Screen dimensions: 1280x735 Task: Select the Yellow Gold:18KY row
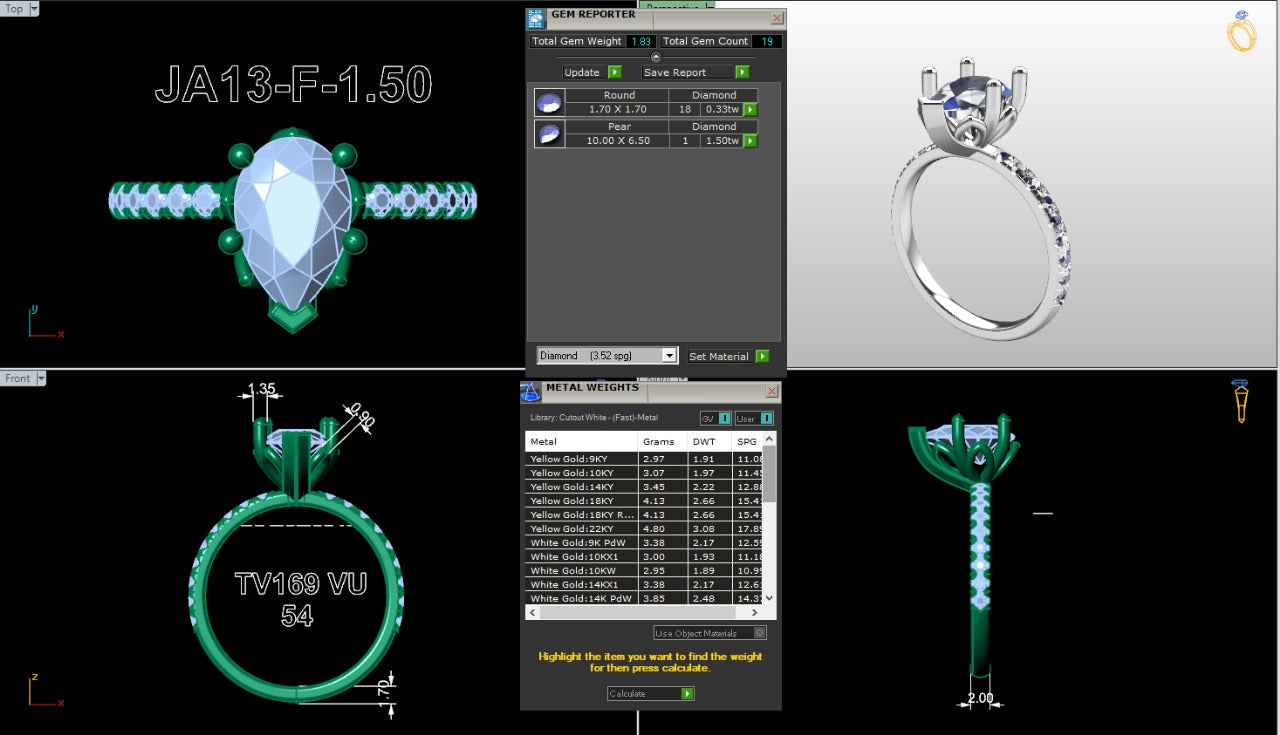tap(644, 501)
